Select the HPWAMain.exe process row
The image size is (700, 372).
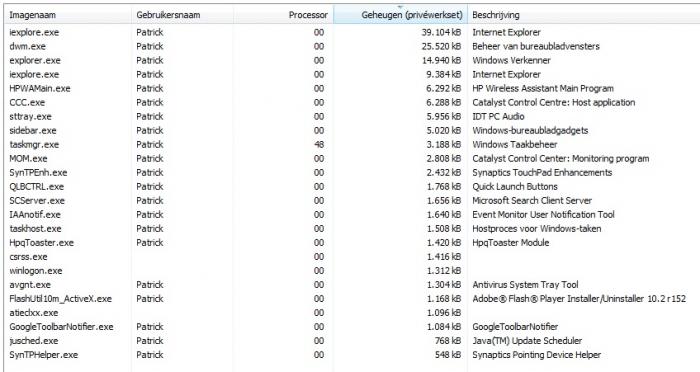pyautogui.click(x=352, y=88)
